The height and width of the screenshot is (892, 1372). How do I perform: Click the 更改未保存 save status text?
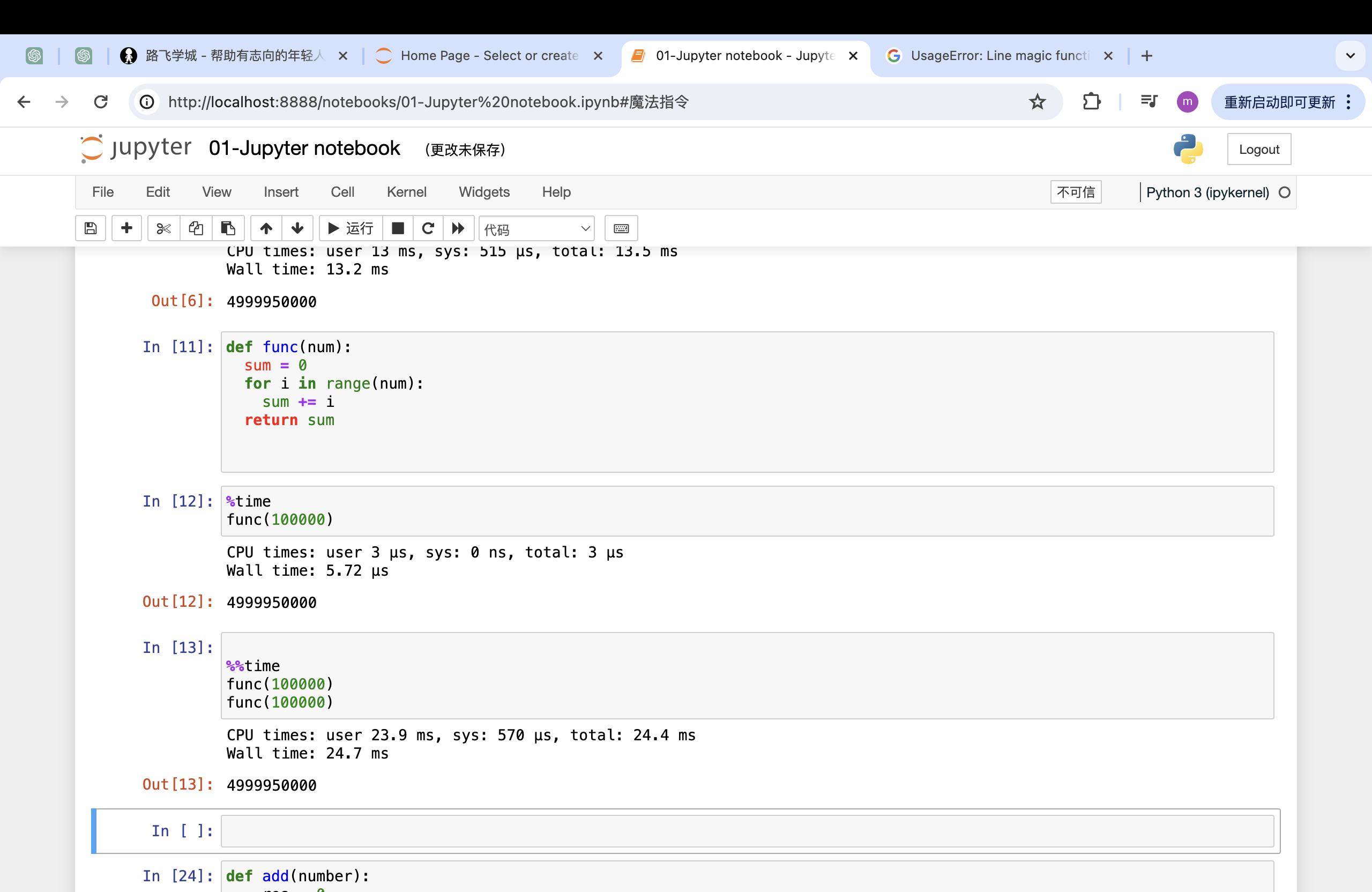(465, 150)
